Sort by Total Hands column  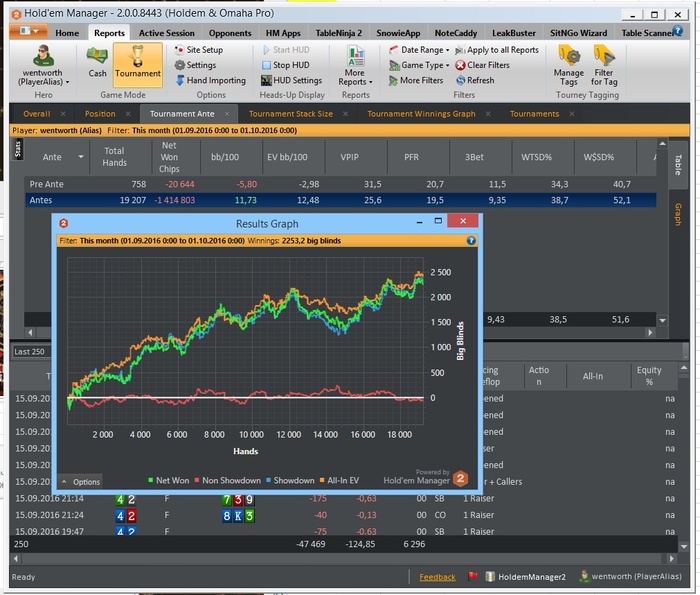[114, 157]
